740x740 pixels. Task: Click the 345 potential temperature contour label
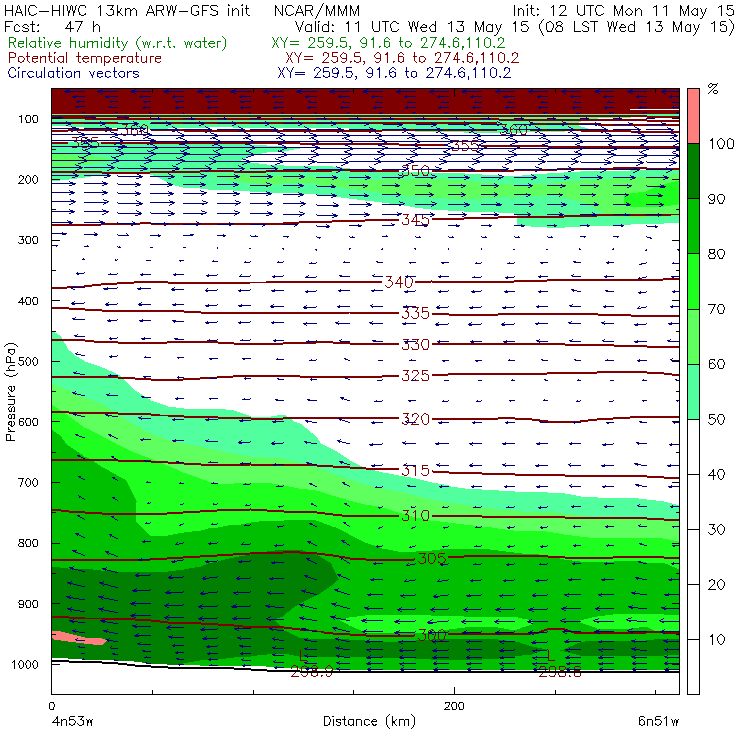point(415,220)
